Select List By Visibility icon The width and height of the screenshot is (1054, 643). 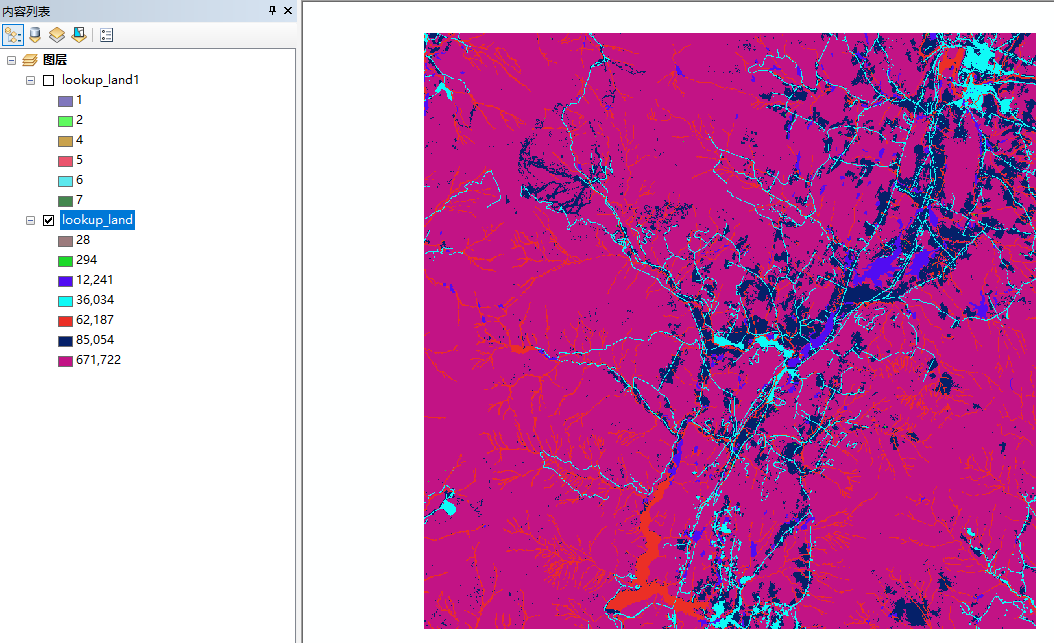click(57, 35)
